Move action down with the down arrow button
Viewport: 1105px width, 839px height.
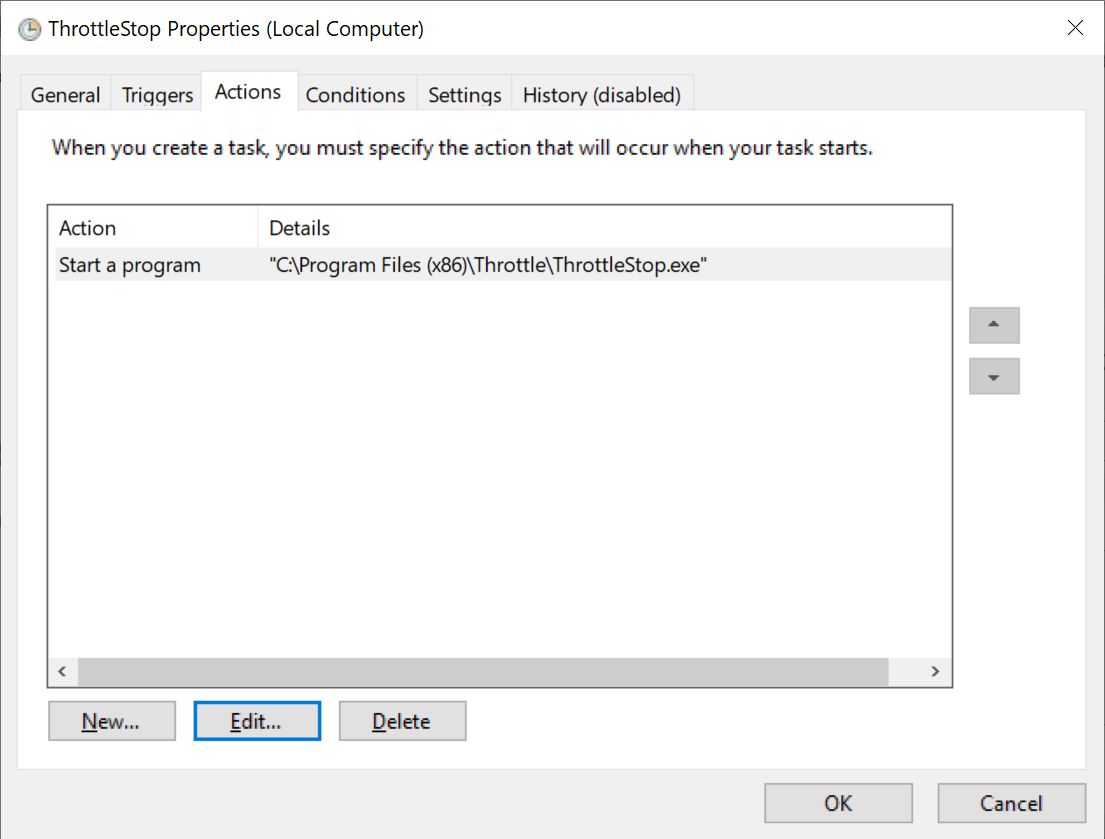click(x=994, y=376)
